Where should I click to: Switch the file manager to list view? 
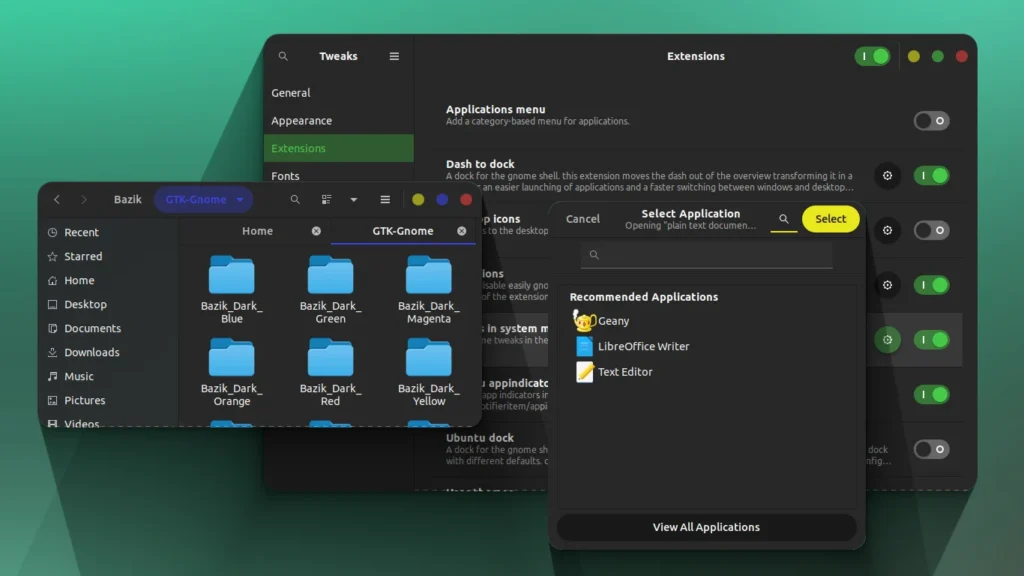coord(327,200)
